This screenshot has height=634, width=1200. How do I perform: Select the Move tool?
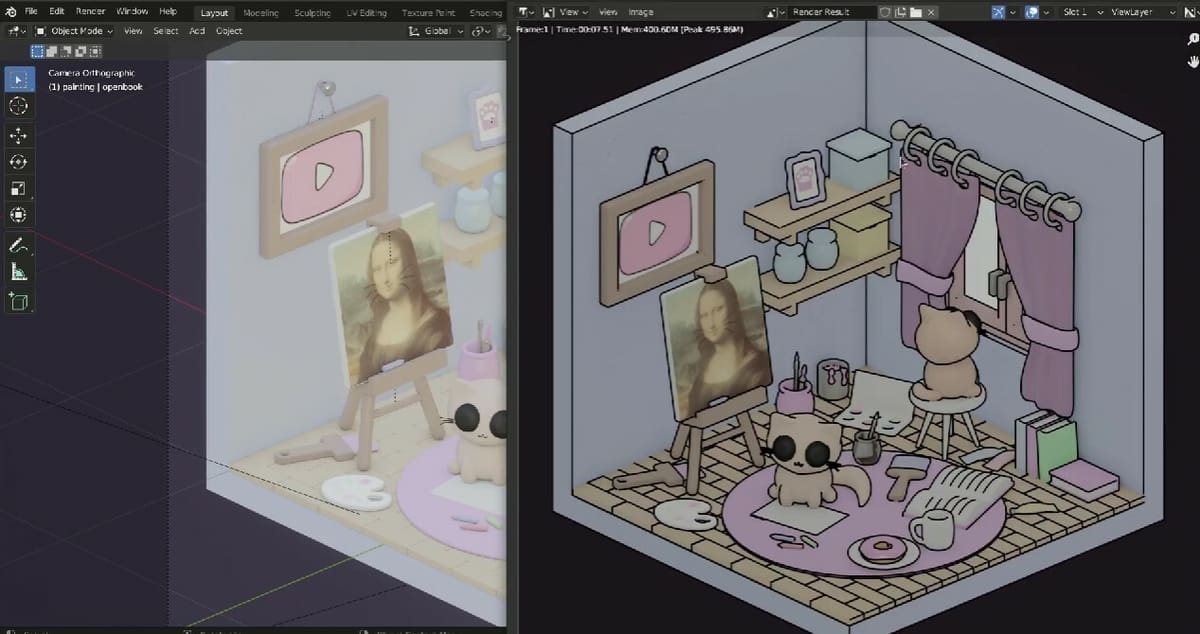pyautogui.click(x=18, y=135)
